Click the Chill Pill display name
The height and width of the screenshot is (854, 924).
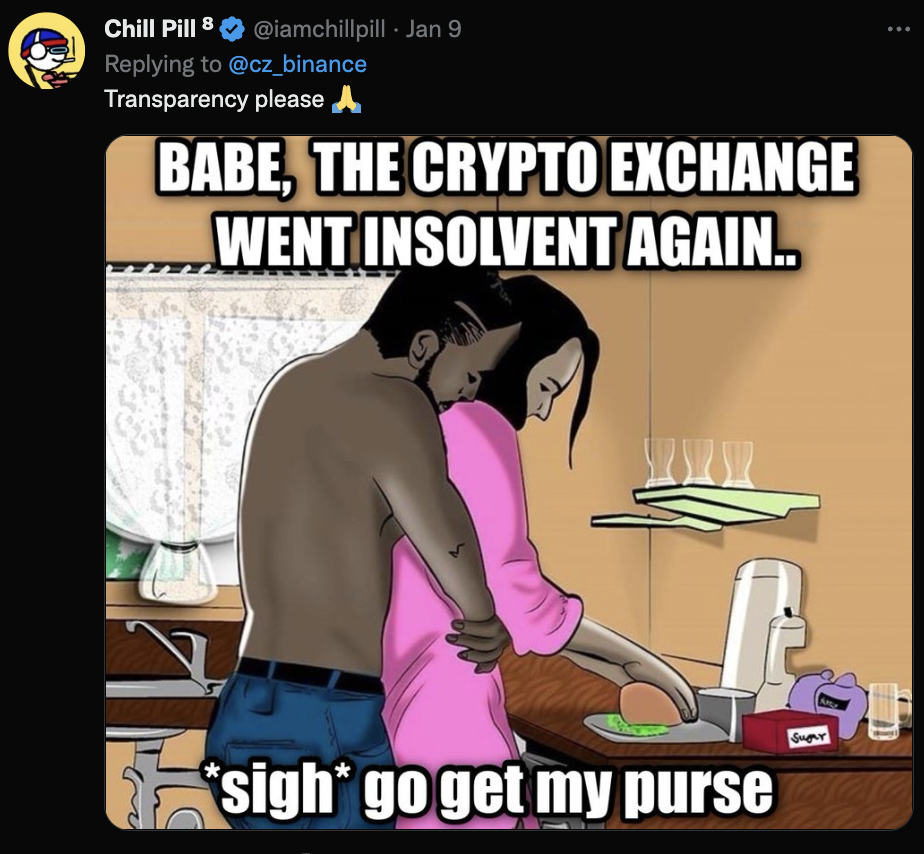click(x=150, y=29)
